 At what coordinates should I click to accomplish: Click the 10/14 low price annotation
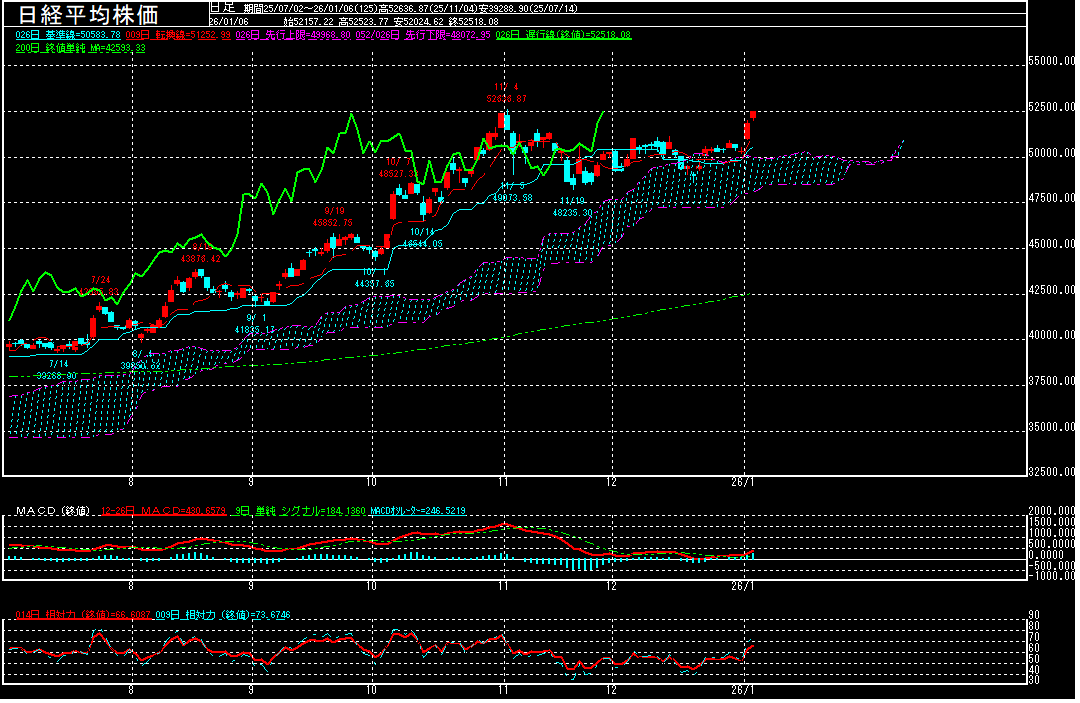click(x=422, y=237)
